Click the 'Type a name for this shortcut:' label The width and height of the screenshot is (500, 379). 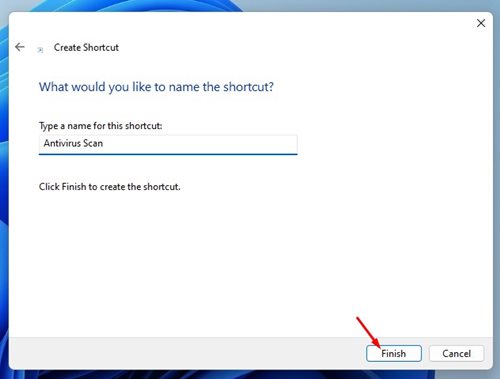pos(100,126)
